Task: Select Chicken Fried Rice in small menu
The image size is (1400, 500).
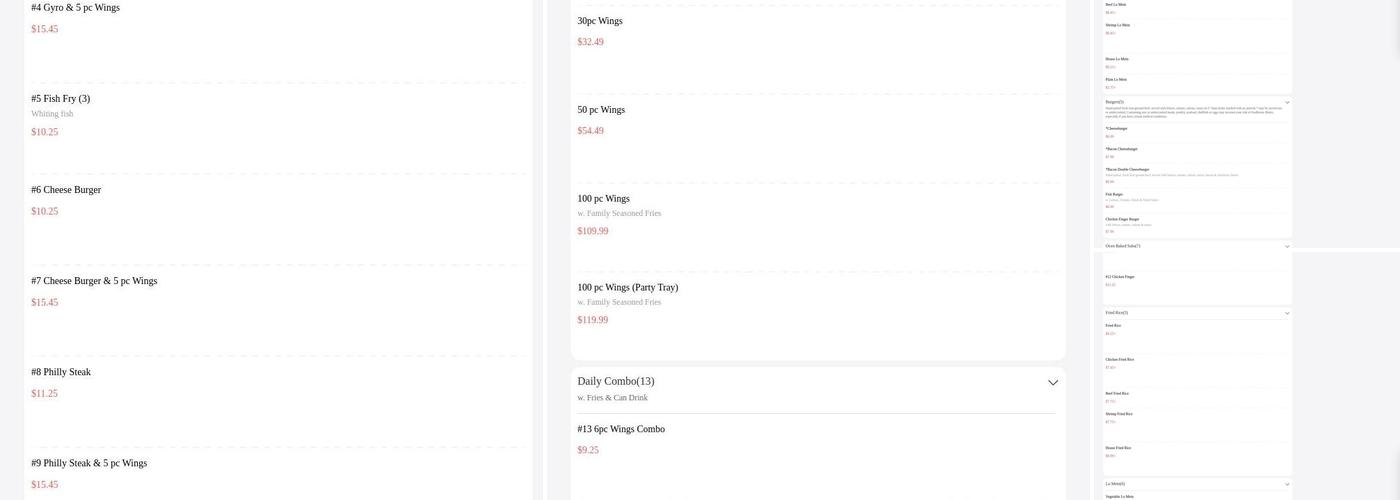Action: click(x=1119, y=360)
